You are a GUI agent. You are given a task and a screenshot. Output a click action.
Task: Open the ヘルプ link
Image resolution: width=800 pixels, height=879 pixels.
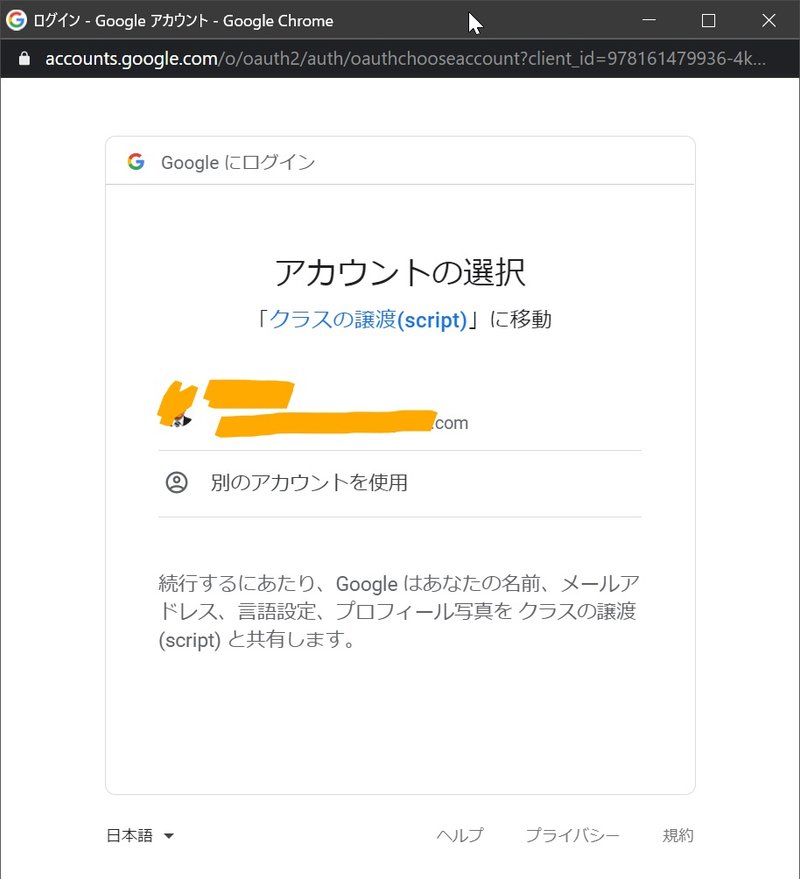pos(460,835)
